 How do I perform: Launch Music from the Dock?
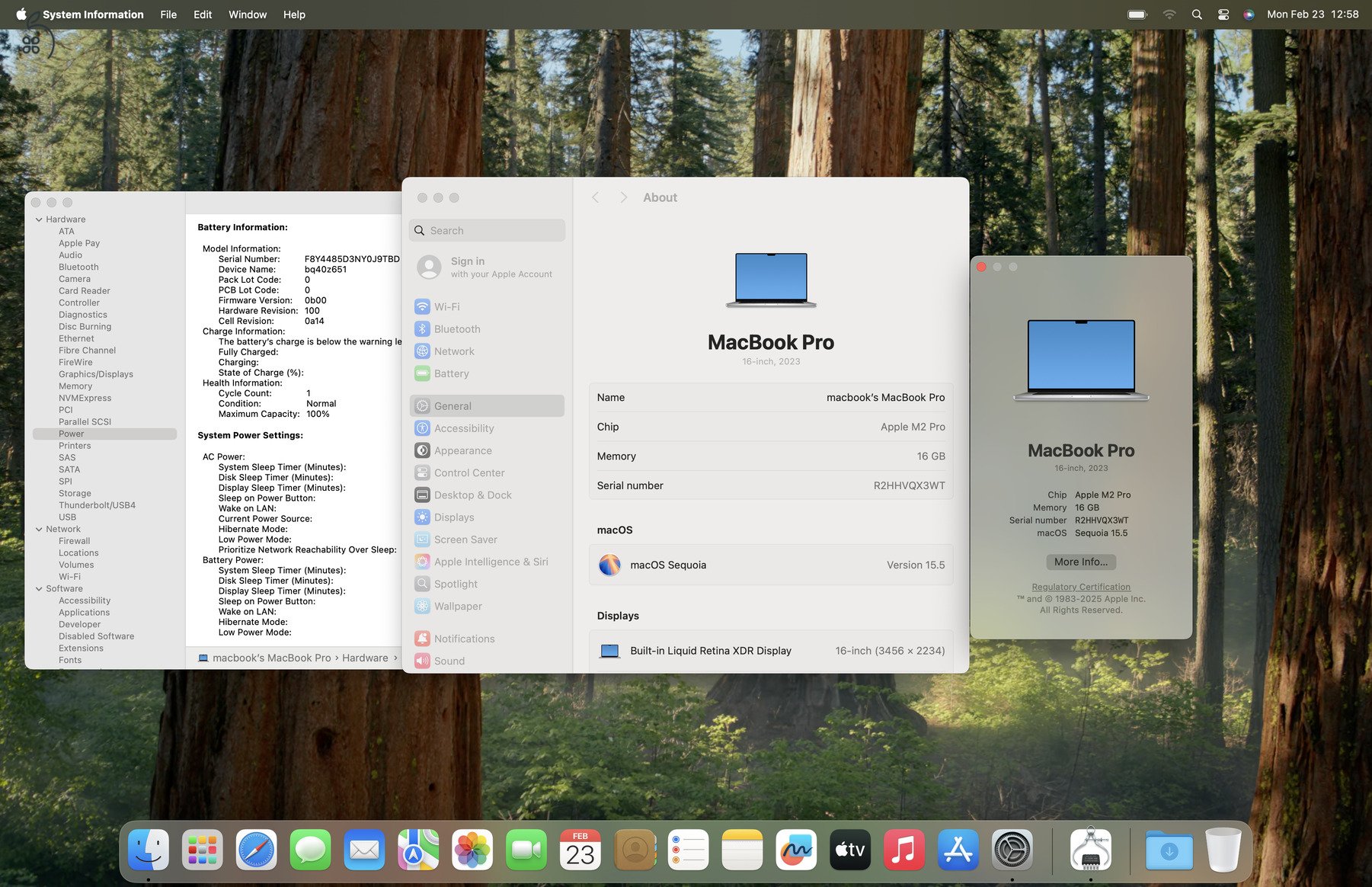pyautogui.click(x=903, y=850)
